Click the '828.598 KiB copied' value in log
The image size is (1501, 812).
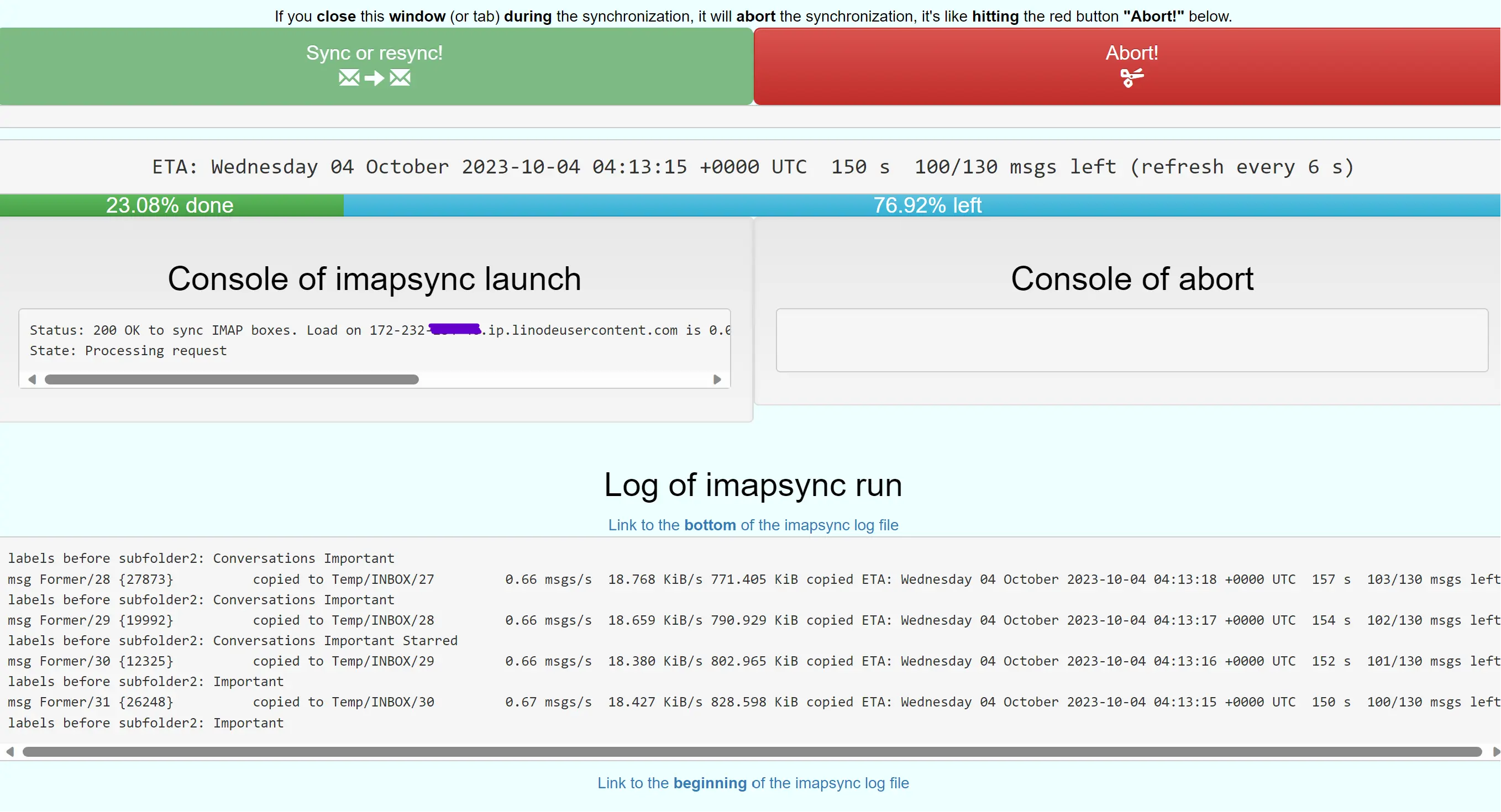(783, 702)
